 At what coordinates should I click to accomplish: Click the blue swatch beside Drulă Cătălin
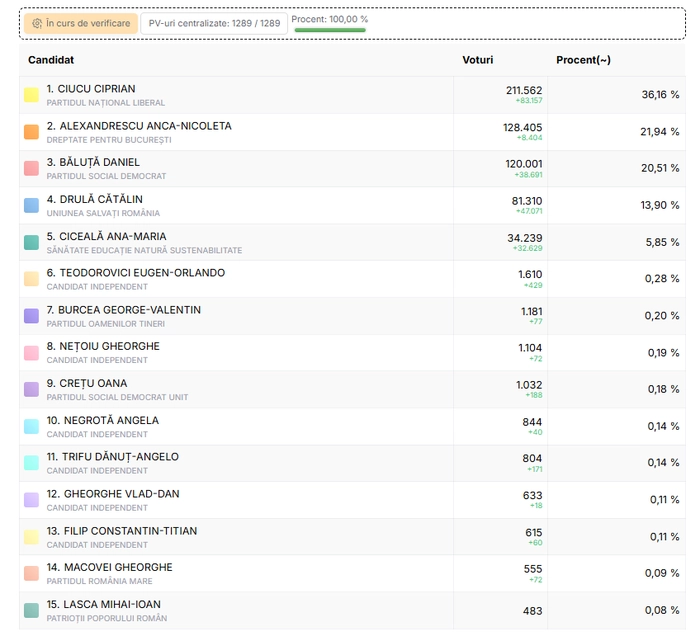pos(31,205)
